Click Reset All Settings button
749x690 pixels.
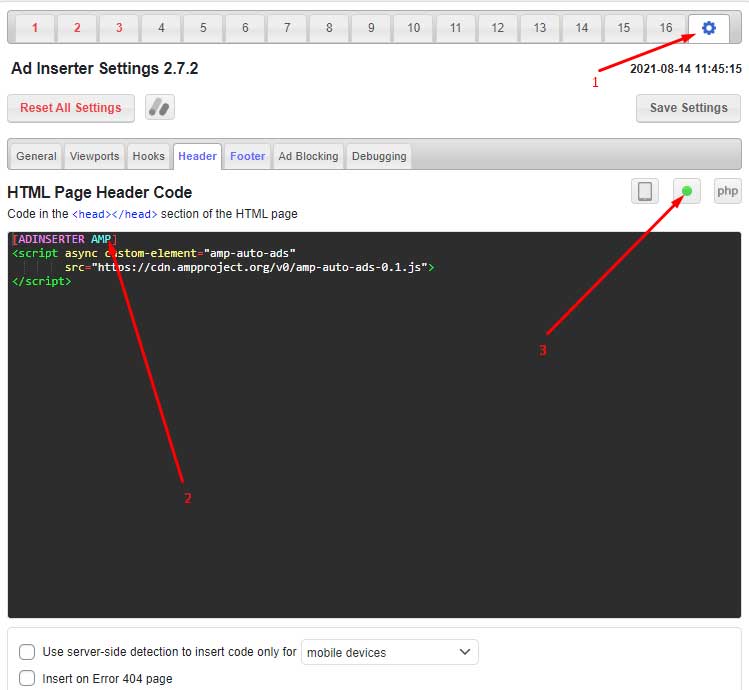click(x=71, y=108)
